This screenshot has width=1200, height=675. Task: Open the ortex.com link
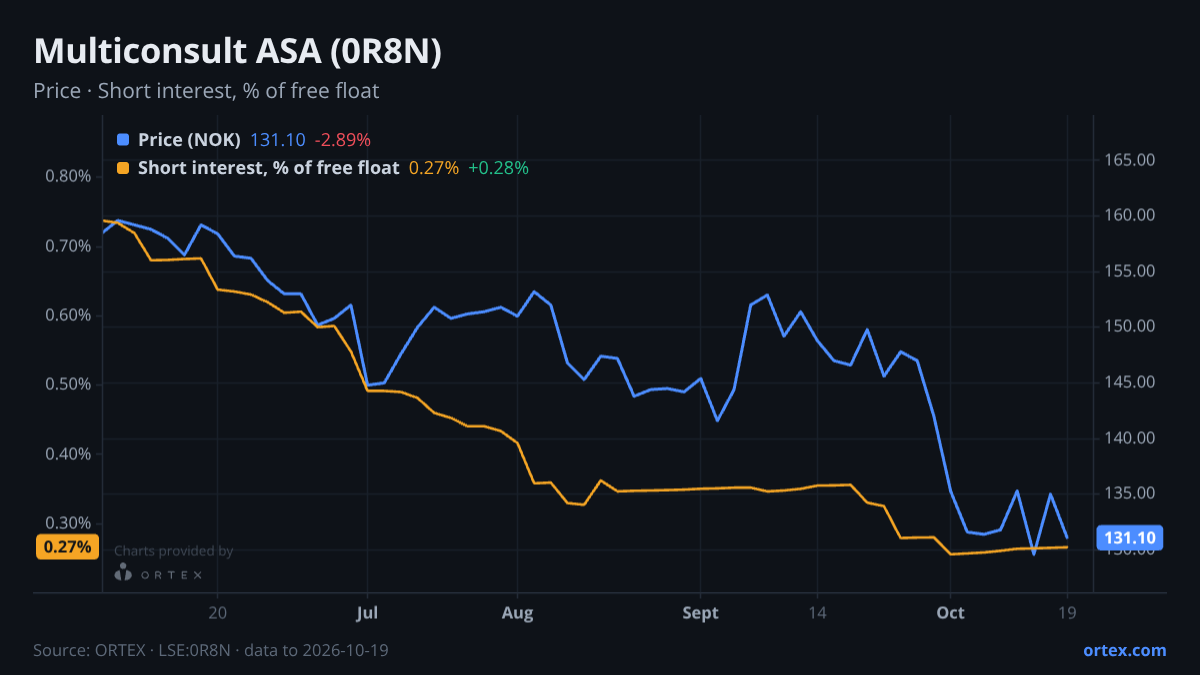pos(1124,650)
